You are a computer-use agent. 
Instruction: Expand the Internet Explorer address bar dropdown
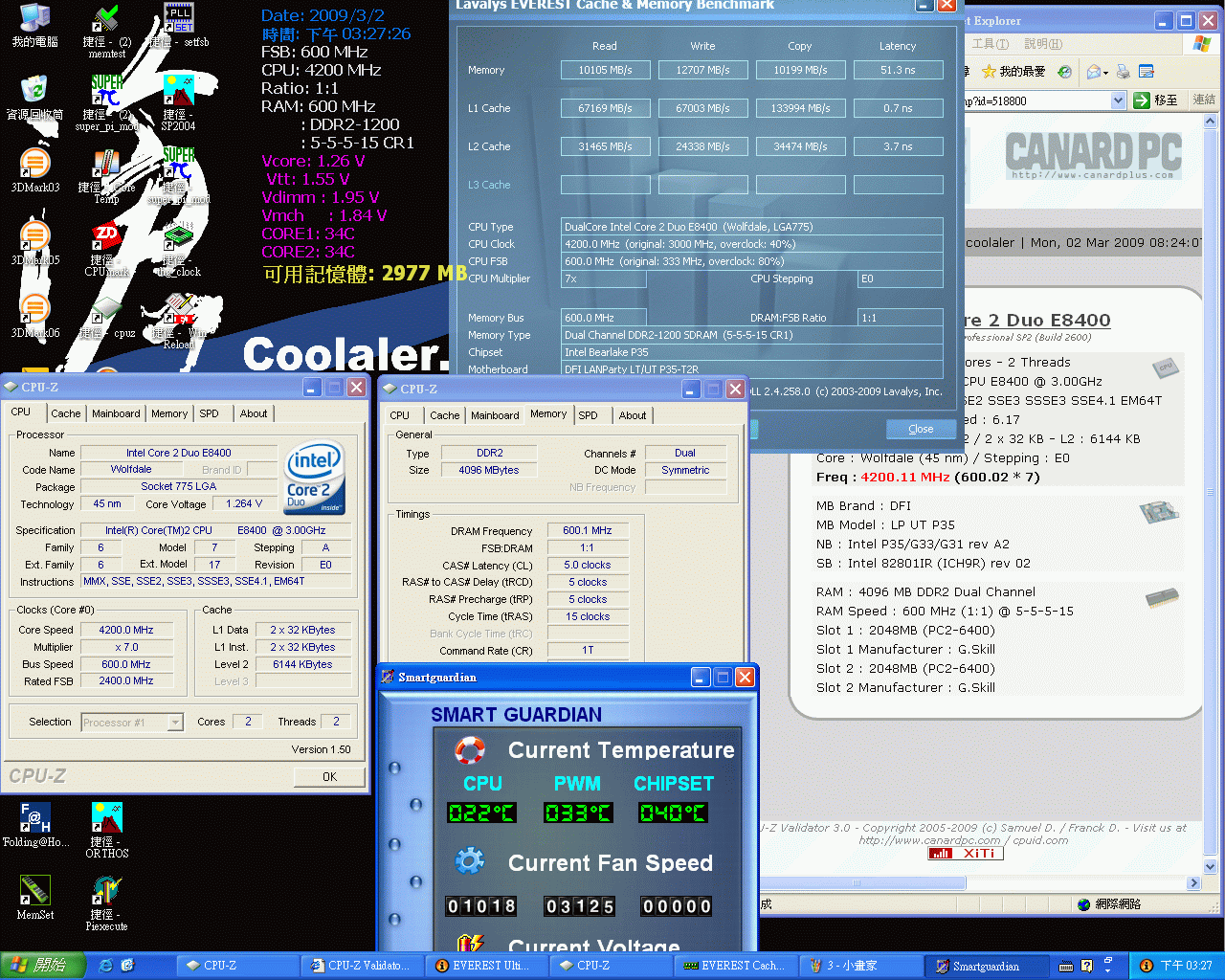(1119, 100)
